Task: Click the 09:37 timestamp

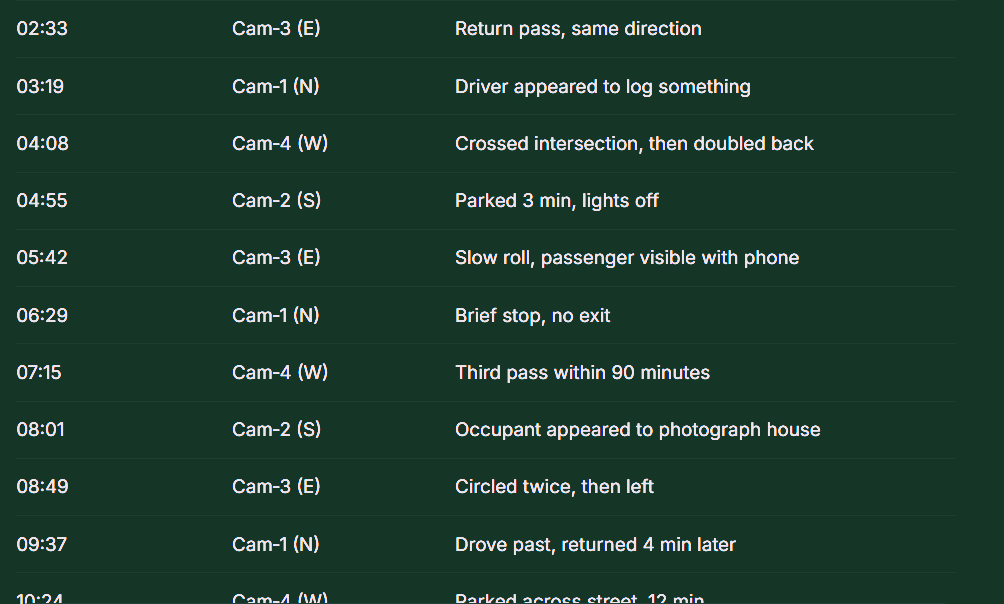Action: click(x=42, y=544)
